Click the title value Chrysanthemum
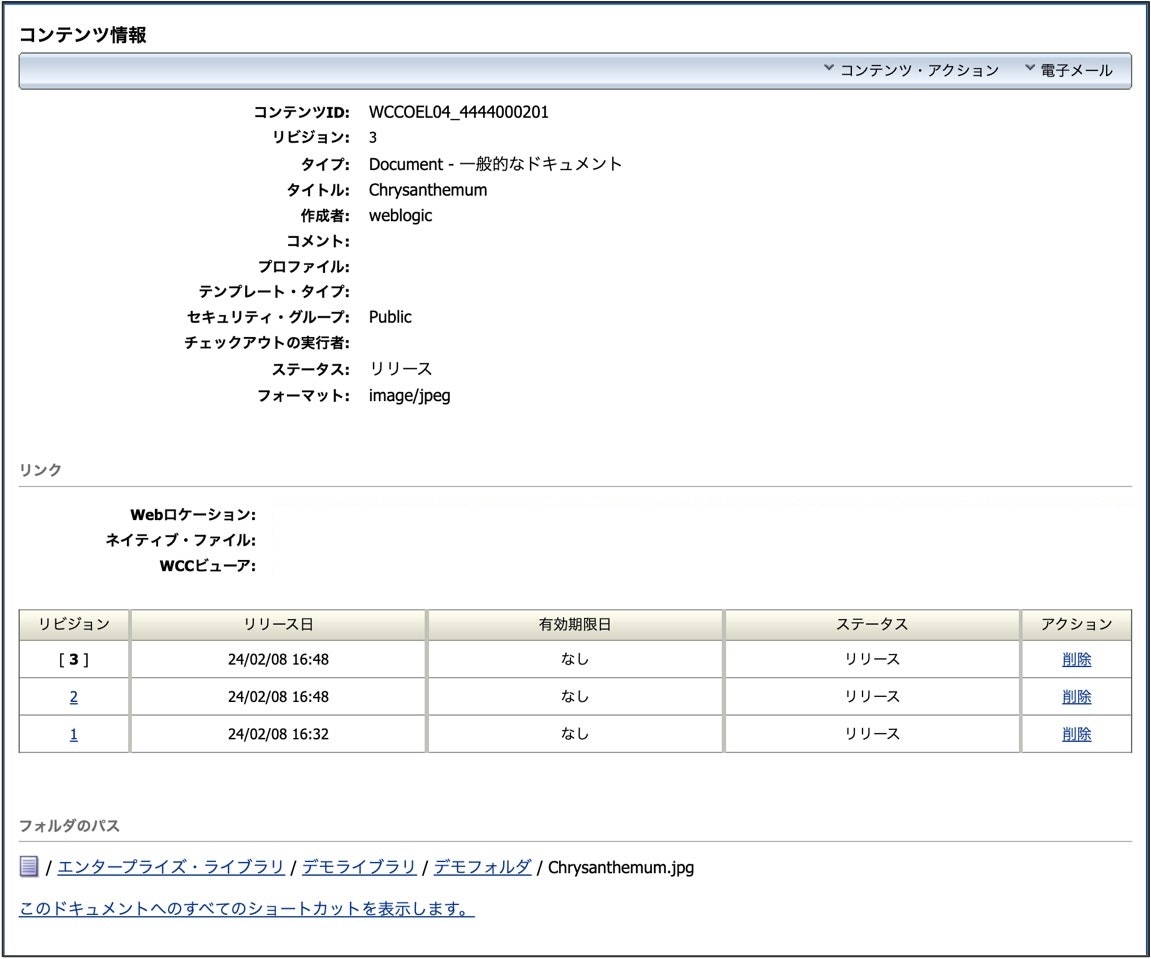Image resolution: width=1151 pixels, height=959 pixels. tap(428, 190)
